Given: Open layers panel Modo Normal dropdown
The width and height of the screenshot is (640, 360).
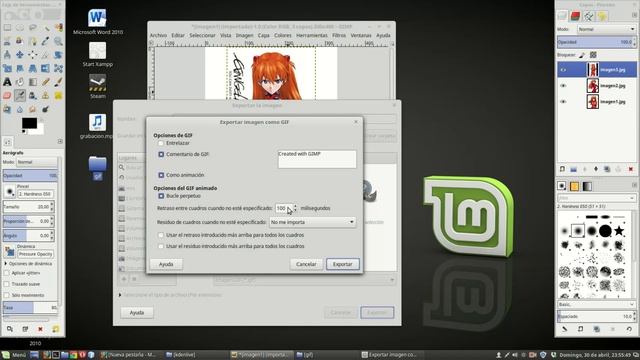Looking at the screenshot, I should pyautogui.click(x=607, y=29).
